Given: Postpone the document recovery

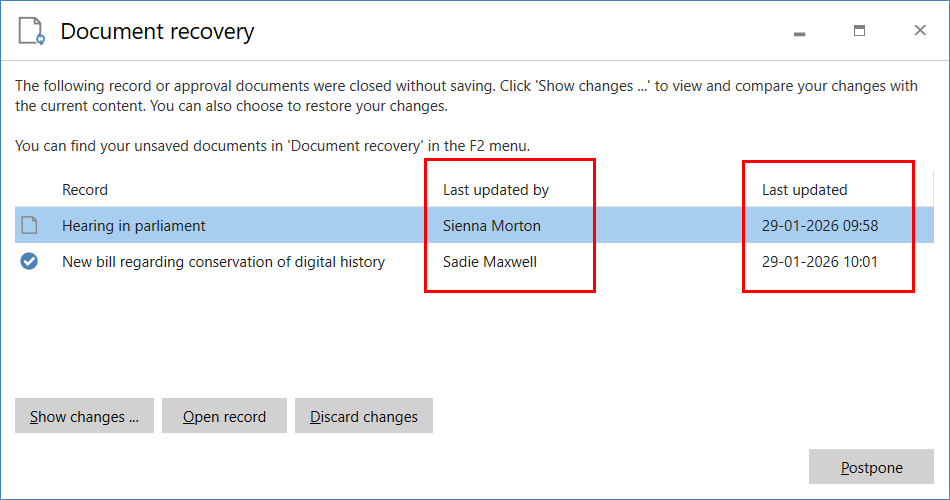Looking at the screenshot, I should click(871, 467).
